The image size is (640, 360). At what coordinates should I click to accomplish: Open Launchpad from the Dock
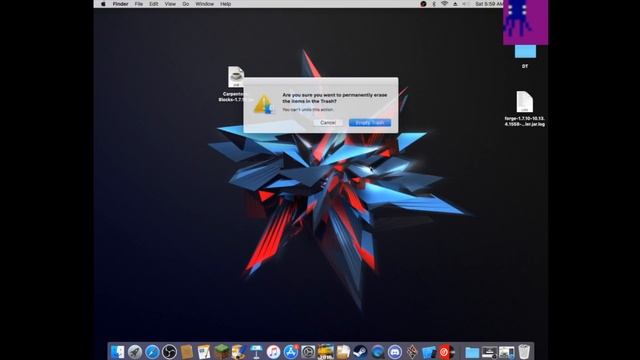tap(135, 351)
